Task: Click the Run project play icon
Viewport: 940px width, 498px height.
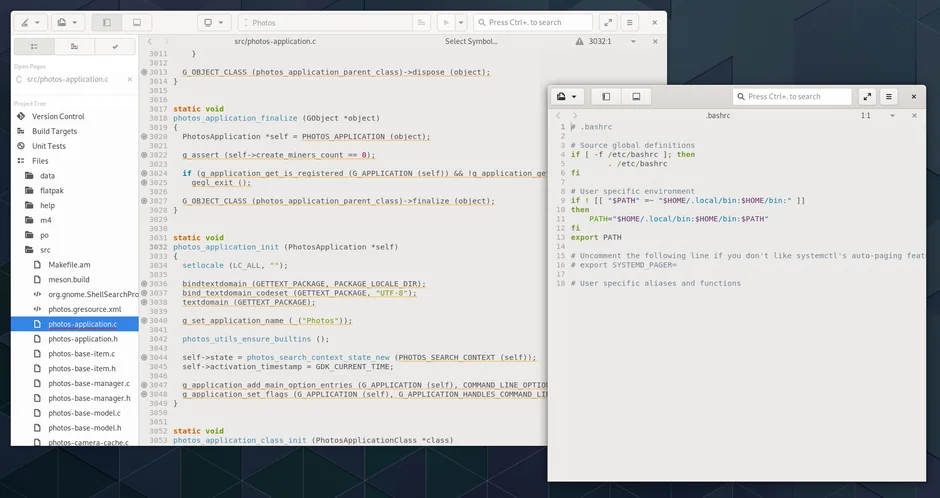Action: click(x=445, y=22)
